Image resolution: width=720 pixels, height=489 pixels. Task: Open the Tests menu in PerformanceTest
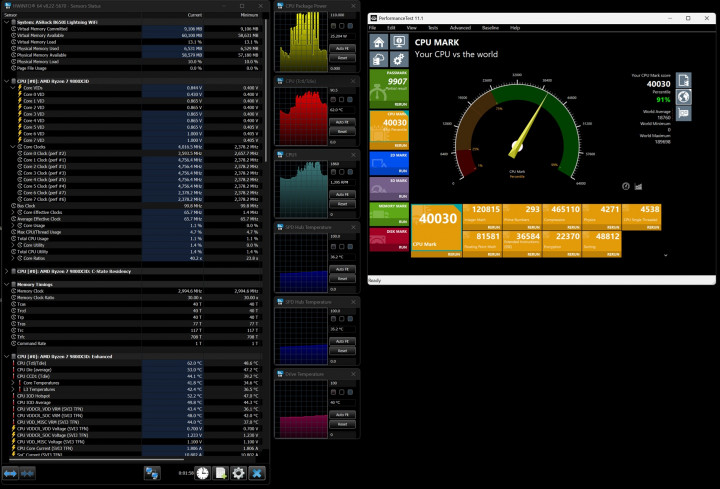coord(433,28)
